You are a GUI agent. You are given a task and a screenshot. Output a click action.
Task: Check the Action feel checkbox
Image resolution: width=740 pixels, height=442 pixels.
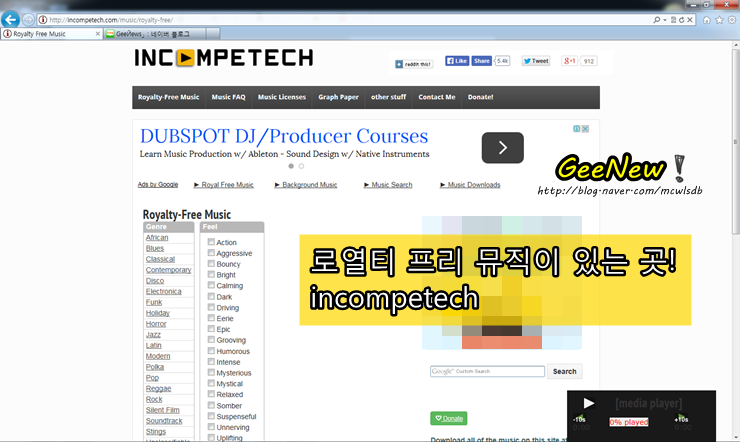tap(211, 242)
